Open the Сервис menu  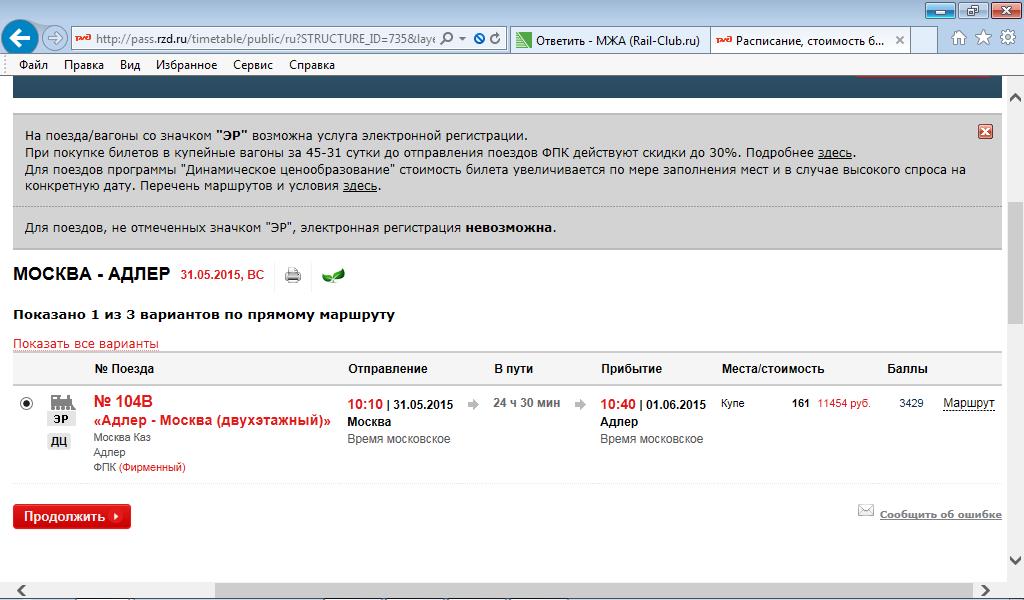click(252, 65)
